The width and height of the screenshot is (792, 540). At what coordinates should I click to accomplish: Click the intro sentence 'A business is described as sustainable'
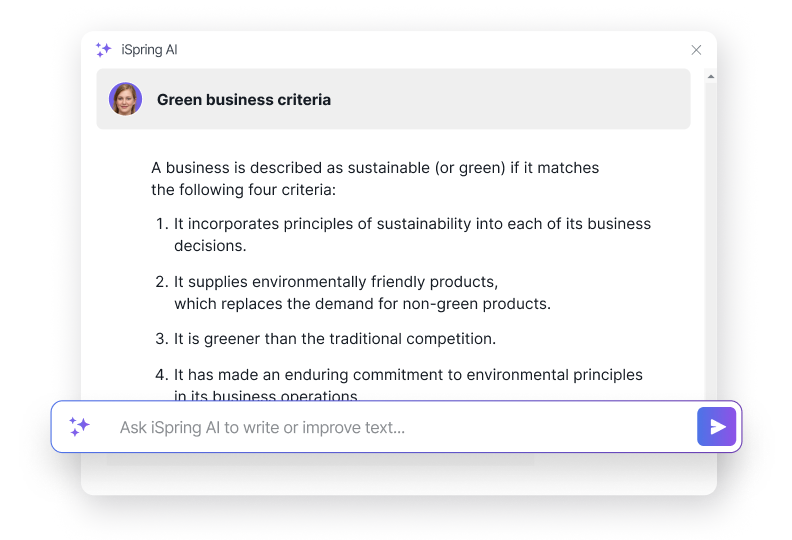pyautogui.click(x=375, y=178)
